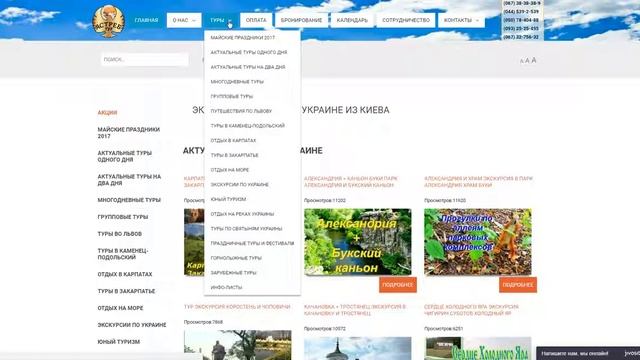
Task: Select Отдых на море in dropdown
Action: 229,170
